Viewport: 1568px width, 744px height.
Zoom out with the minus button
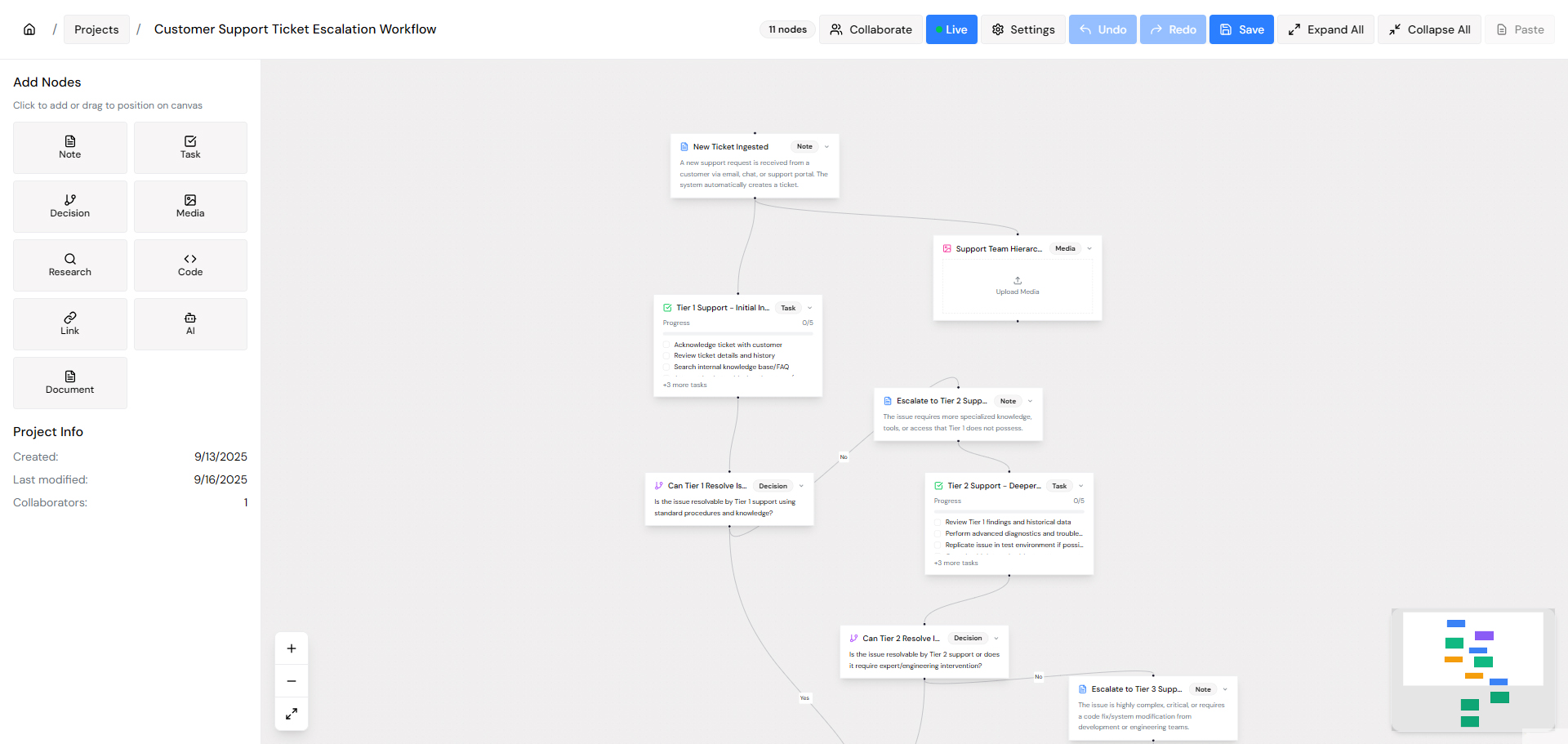tap(292, 681)
